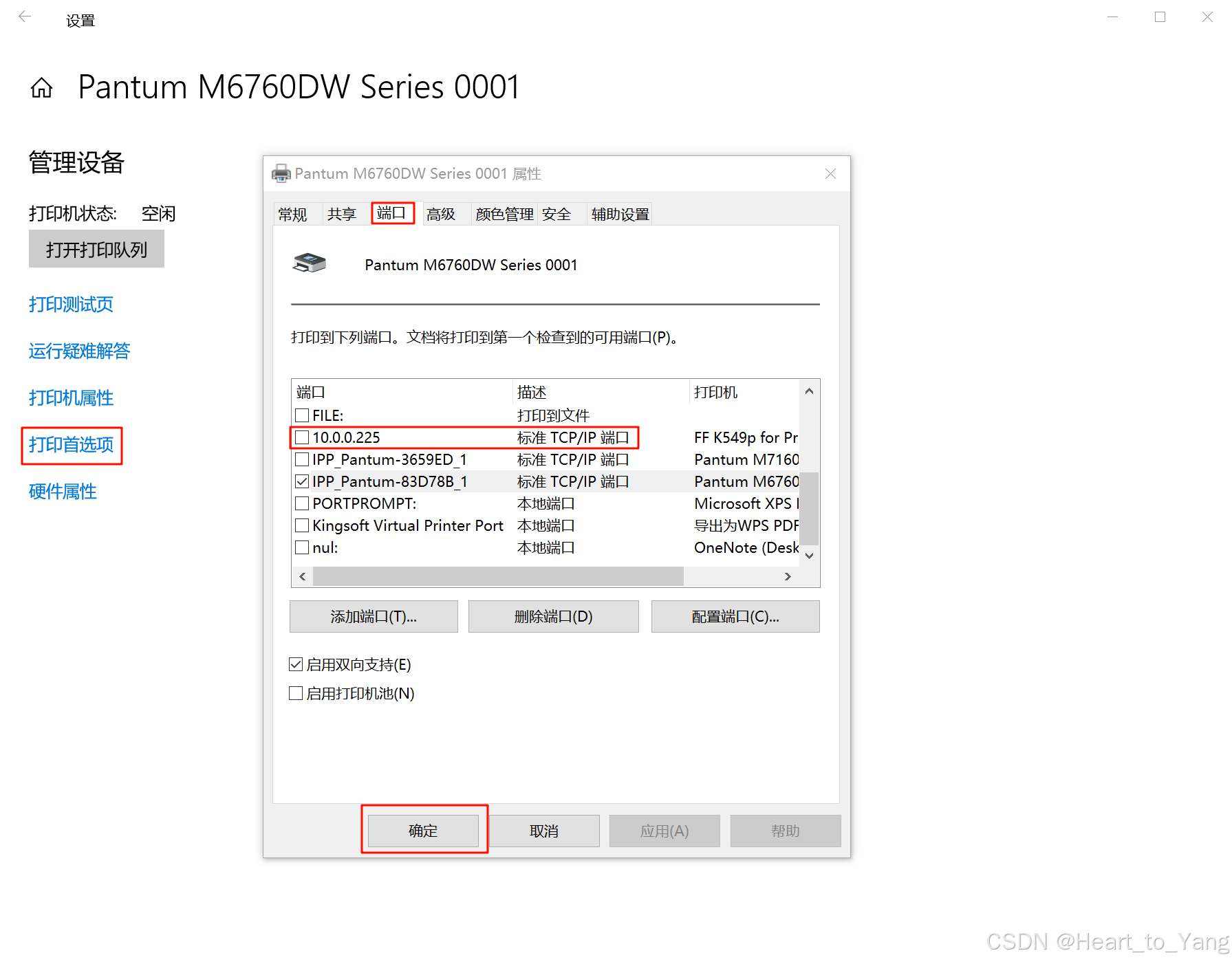
Task: Close the printer properties dialog
Action: pos(830,173)
